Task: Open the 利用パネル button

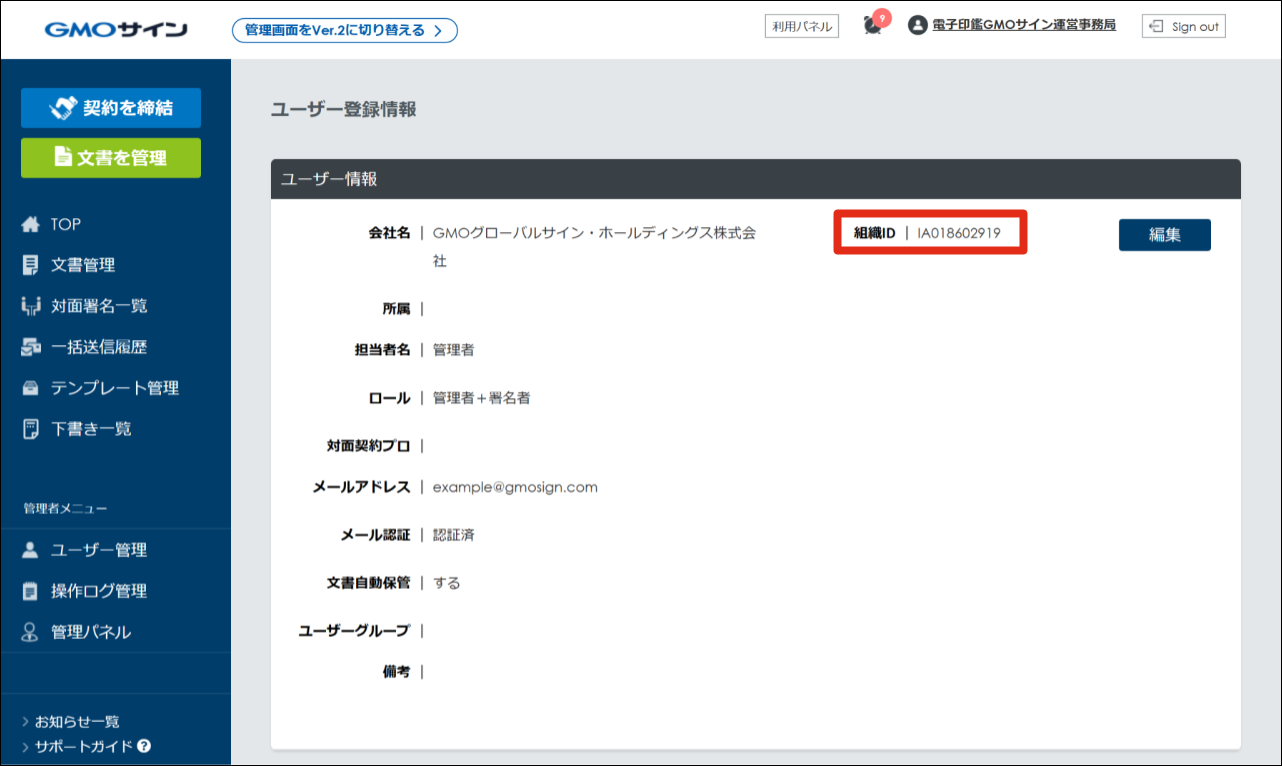Action: pyautogui.click(x=802, y=27)
